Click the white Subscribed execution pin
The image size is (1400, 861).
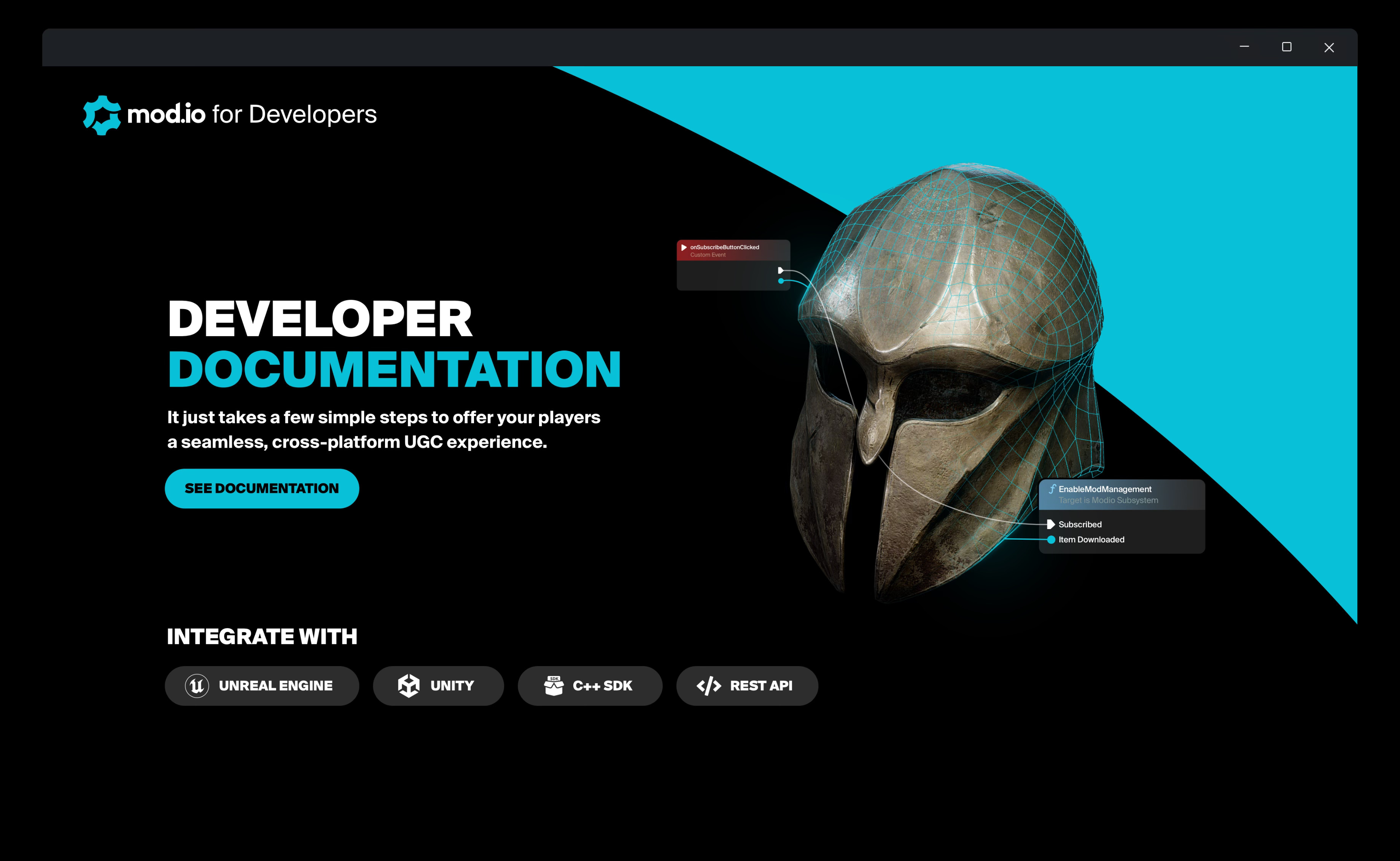1050,525
